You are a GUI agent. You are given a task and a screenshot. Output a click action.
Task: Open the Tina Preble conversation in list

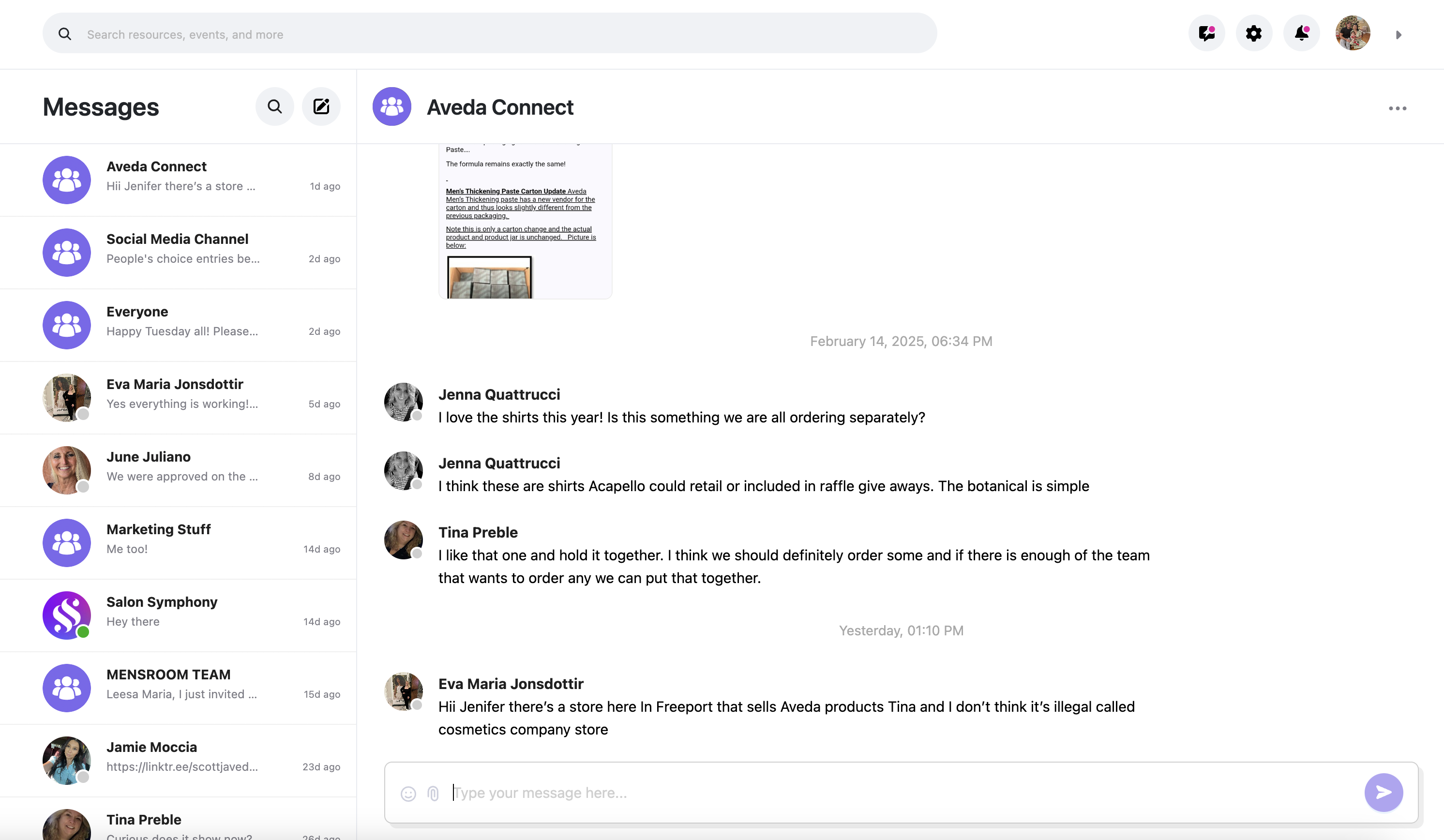(178, 819)
